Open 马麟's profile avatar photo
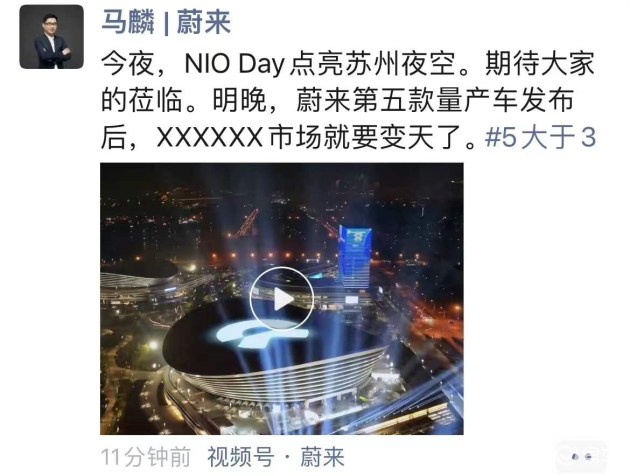 [51, 37]
